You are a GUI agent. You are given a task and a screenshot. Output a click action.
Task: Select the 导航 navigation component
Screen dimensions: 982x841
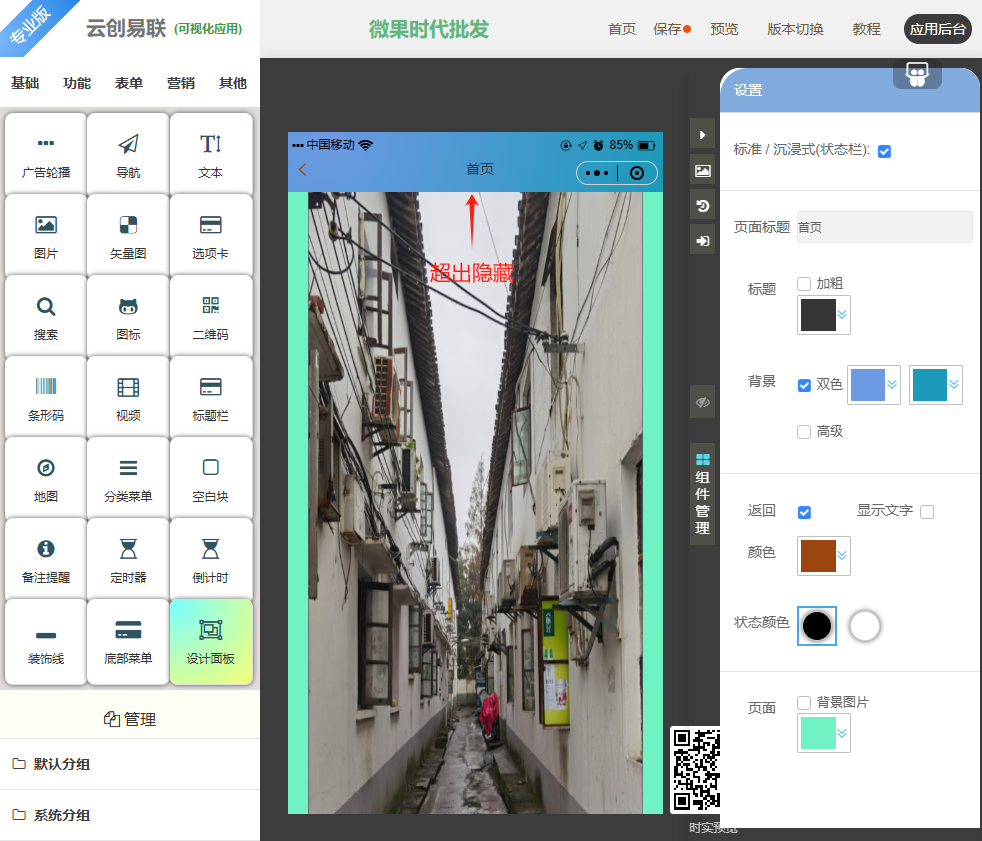pos(128,154)
